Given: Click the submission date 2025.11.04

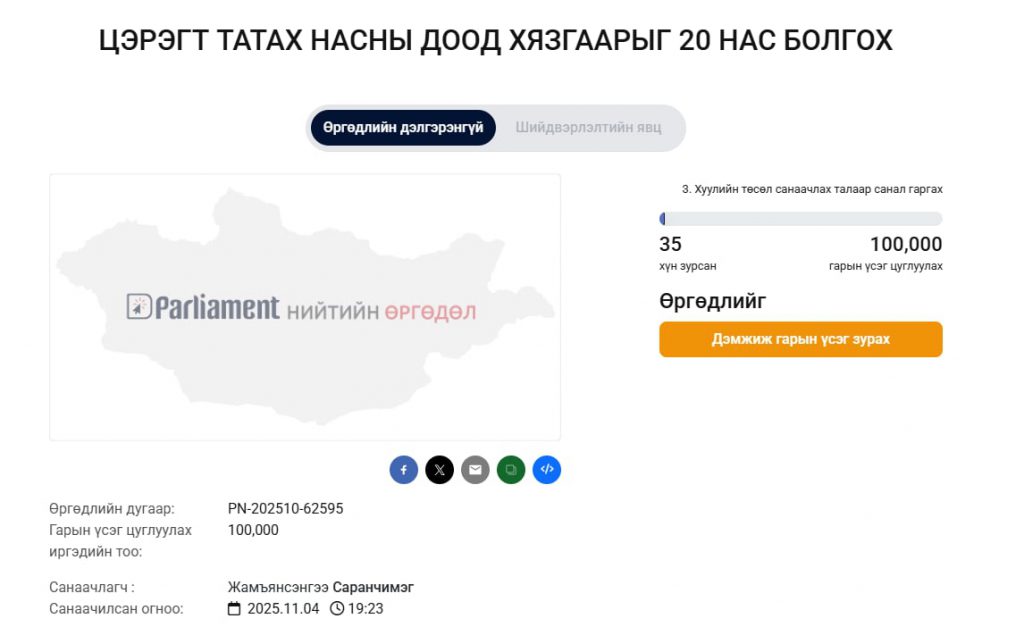Looking at the screenshot, I should tap(282, 609).
